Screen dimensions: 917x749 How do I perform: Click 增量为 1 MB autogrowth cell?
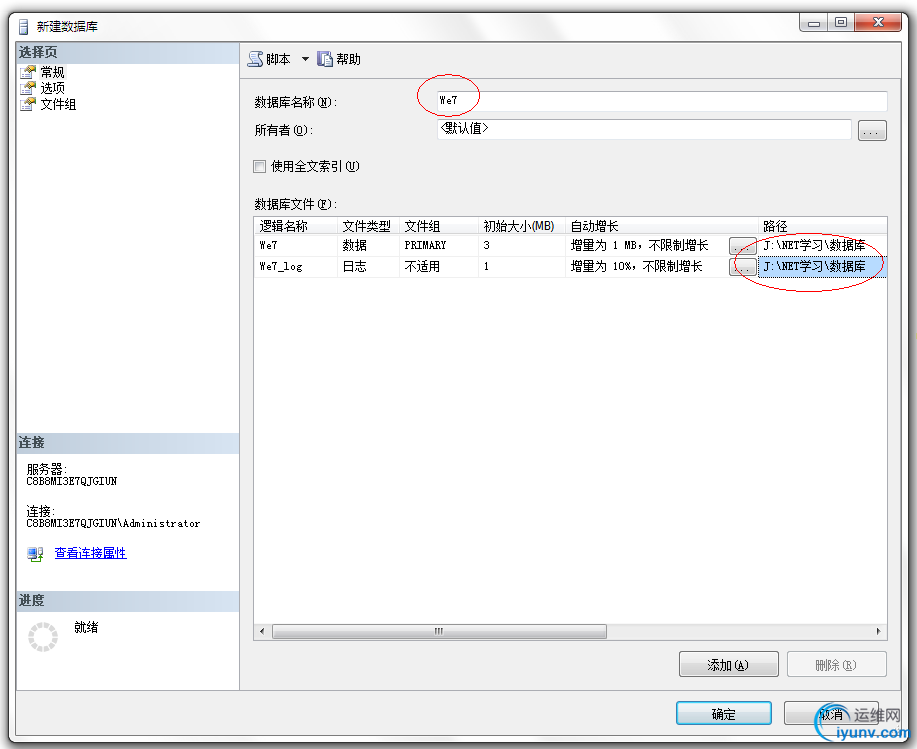coord(647,246)
